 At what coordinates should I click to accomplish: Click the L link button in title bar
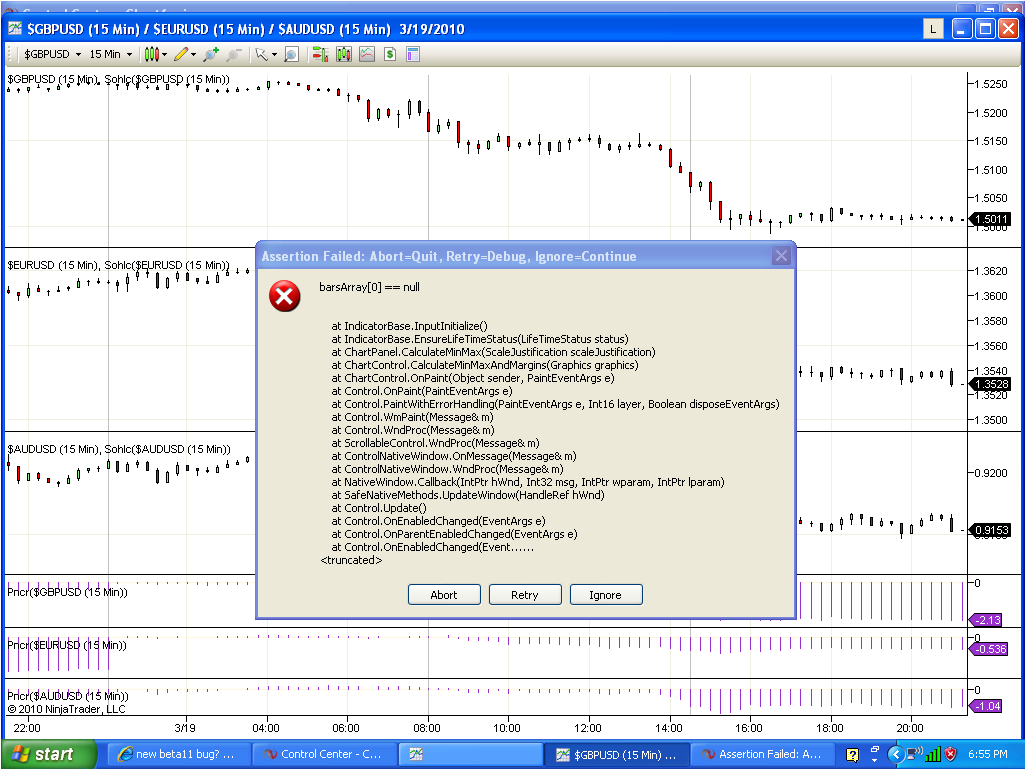click(x=933, y=29)
